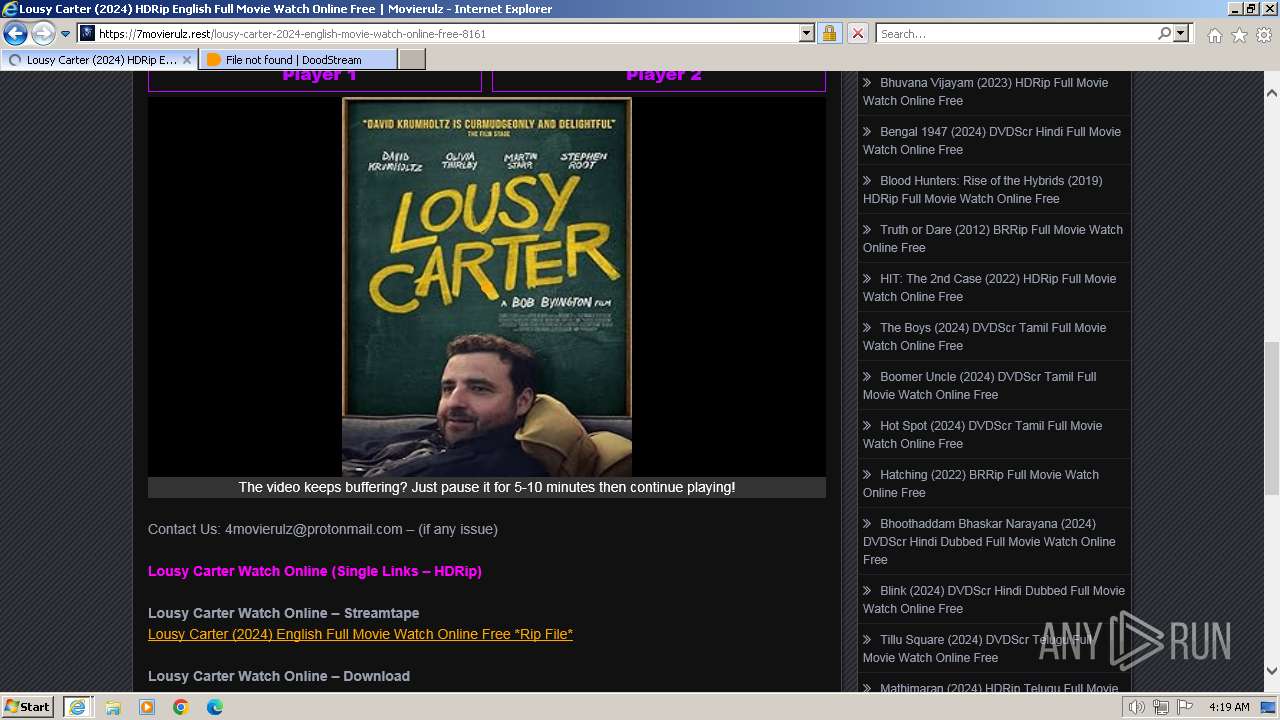The width and height of the screenshot is (1280, 720).
Task: Open recent pages dropdown next to navigation arrows
Action: coord(66,34)
